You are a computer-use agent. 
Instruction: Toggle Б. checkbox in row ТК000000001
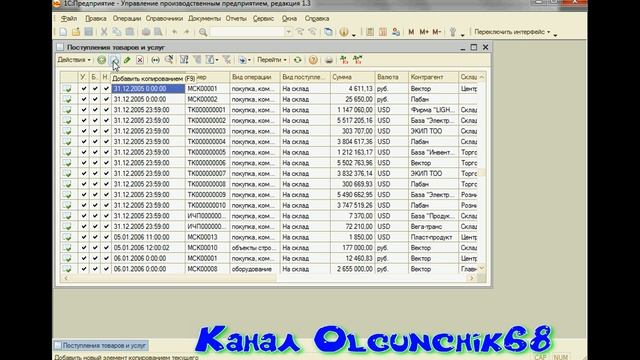[95, 110]
